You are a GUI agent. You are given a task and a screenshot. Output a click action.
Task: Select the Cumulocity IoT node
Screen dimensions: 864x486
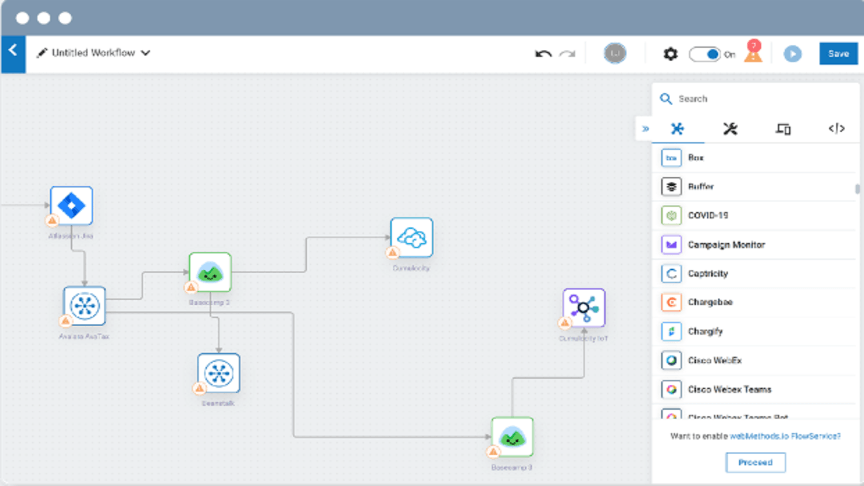pos(583,309)
